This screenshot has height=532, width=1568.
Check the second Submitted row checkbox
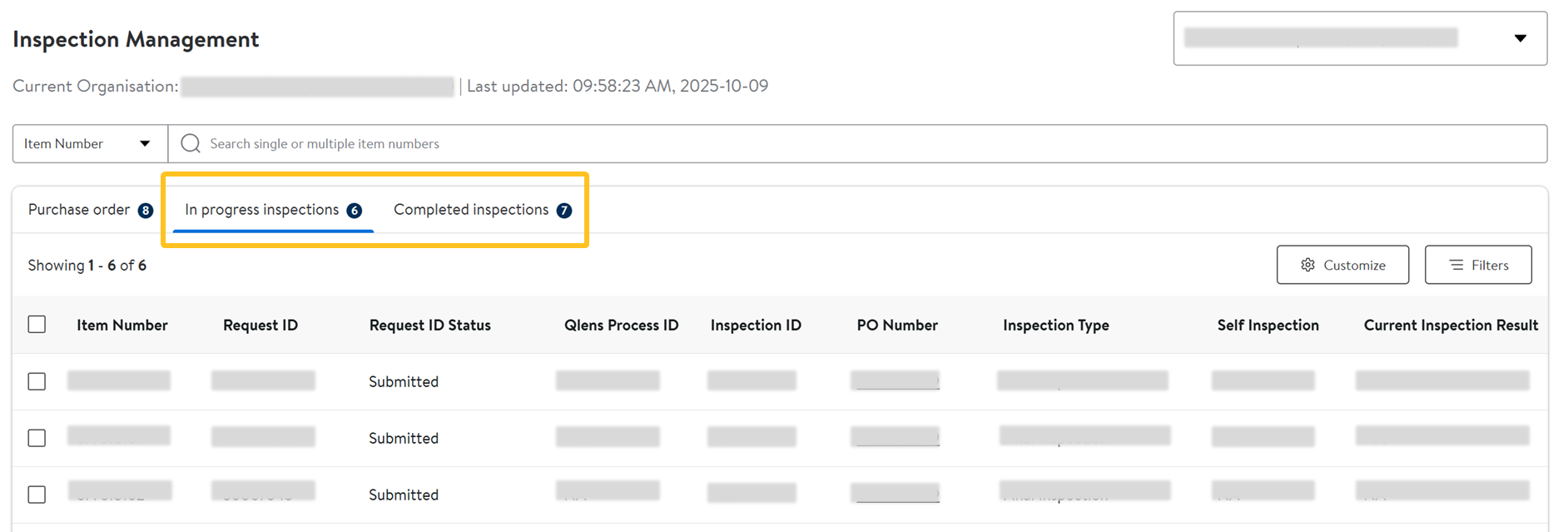(x=37, y=438)
